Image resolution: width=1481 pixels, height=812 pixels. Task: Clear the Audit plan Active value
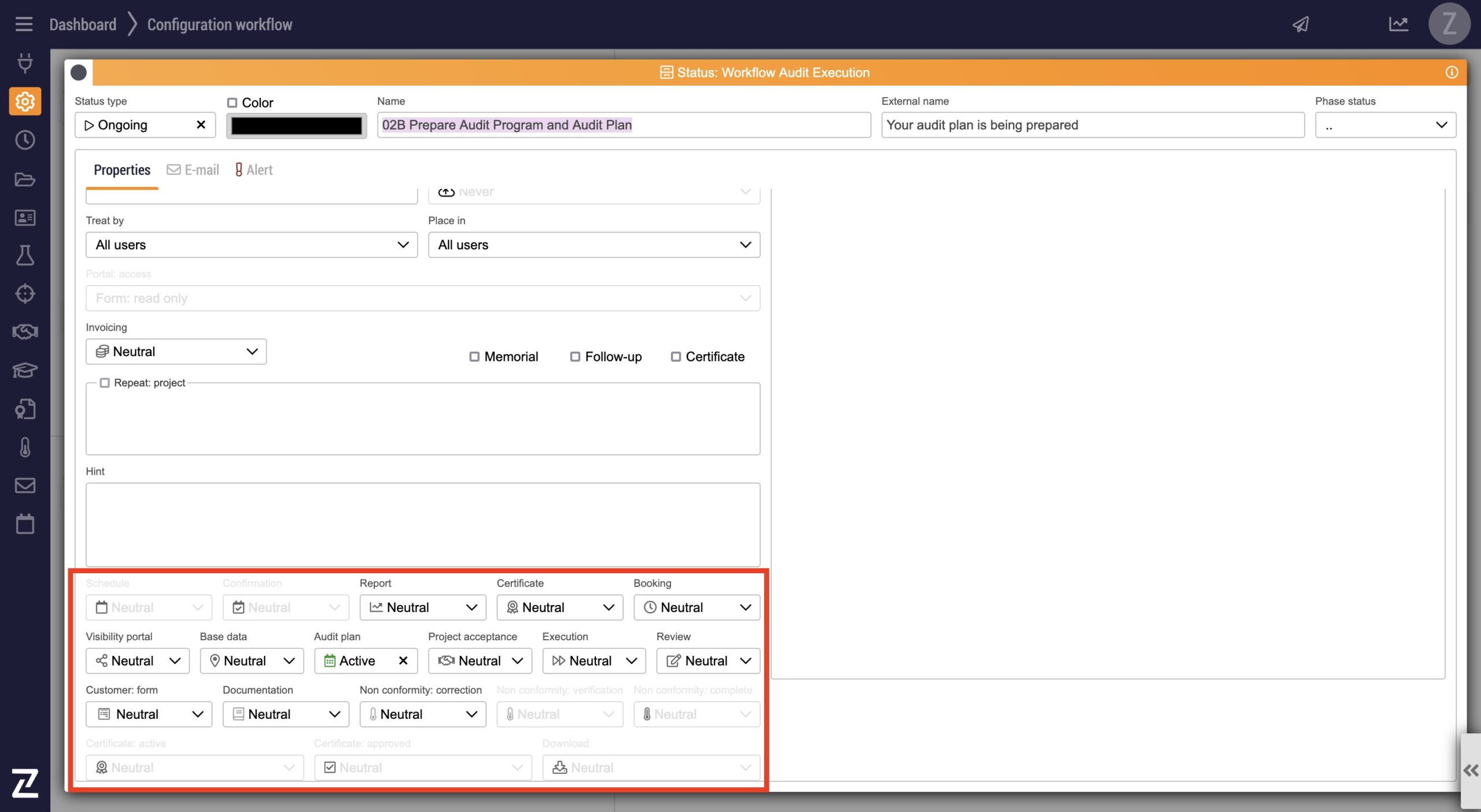click(x=403, y=660)
